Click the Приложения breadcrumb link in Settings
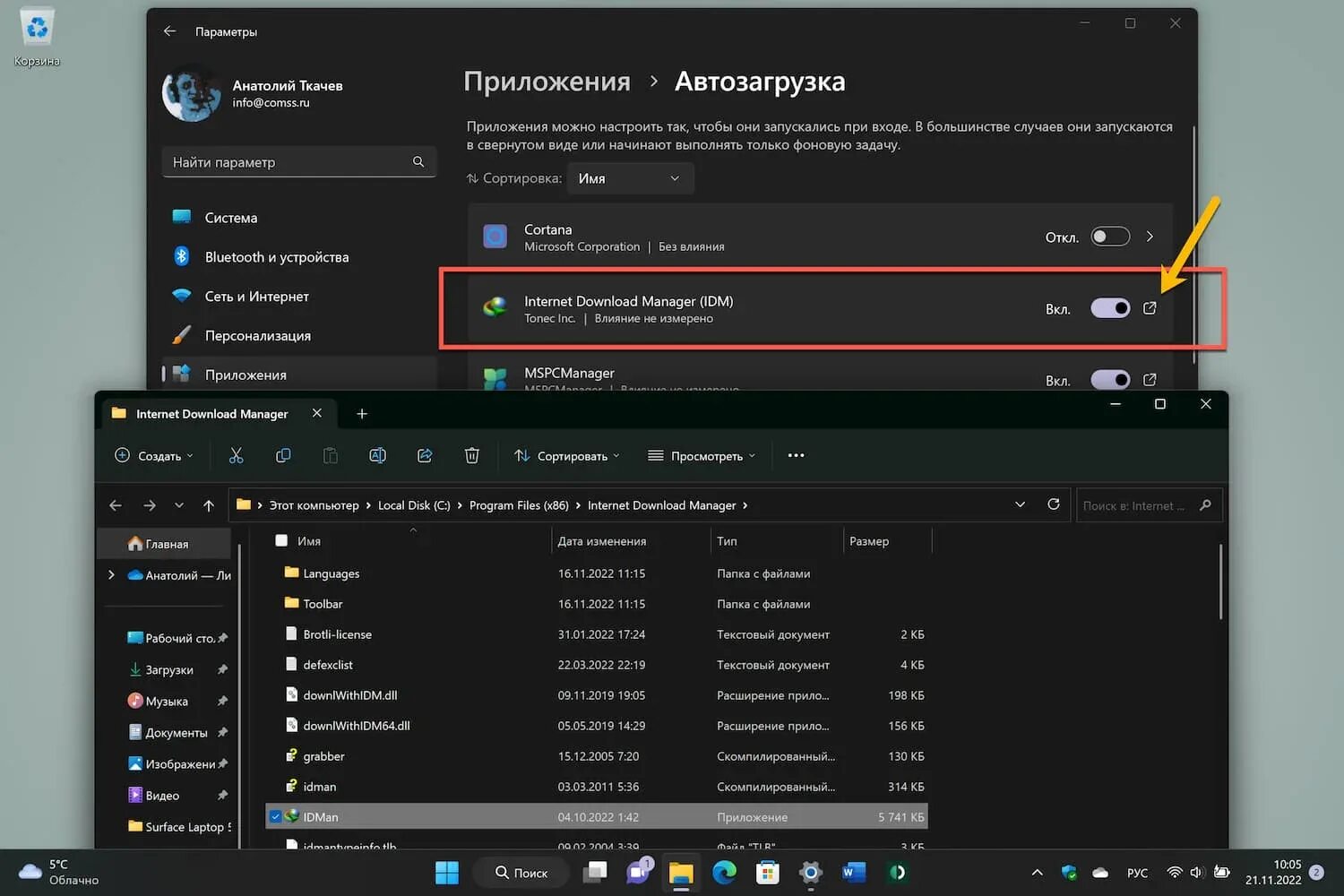 point(547,82)
